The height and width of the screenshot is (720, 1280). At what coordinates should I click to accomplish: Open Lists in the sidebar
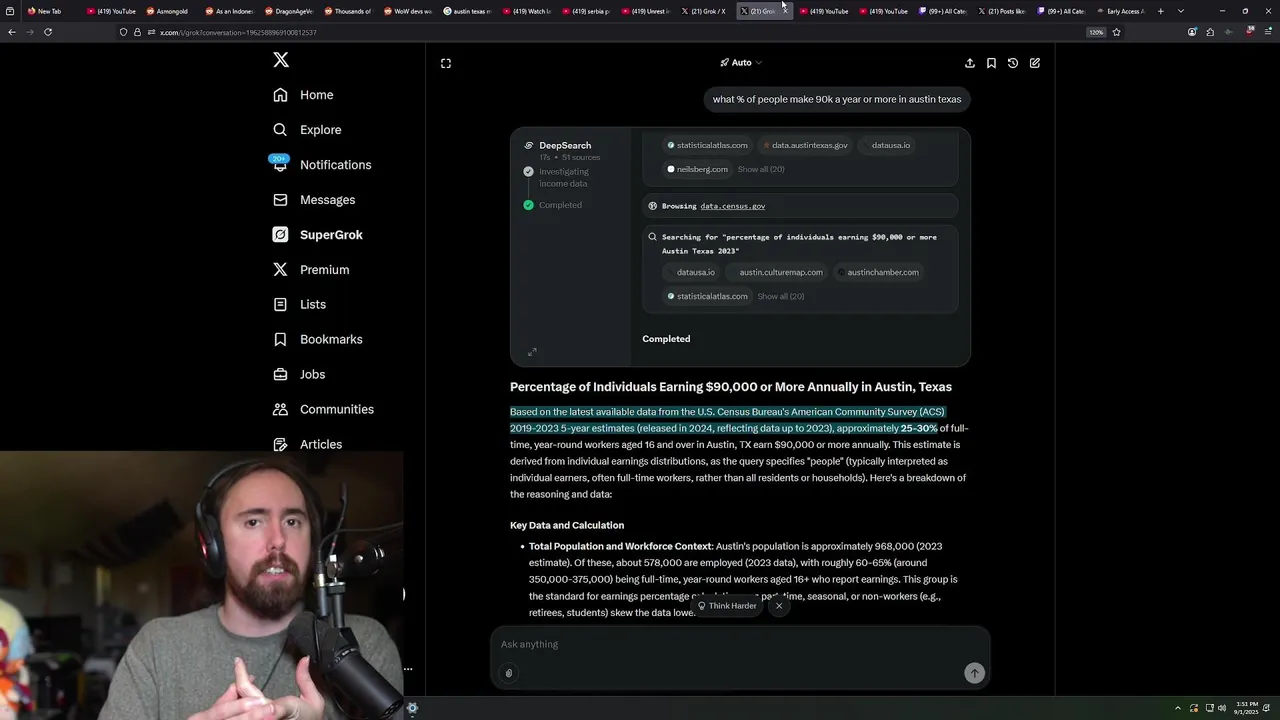pos(299,304)
